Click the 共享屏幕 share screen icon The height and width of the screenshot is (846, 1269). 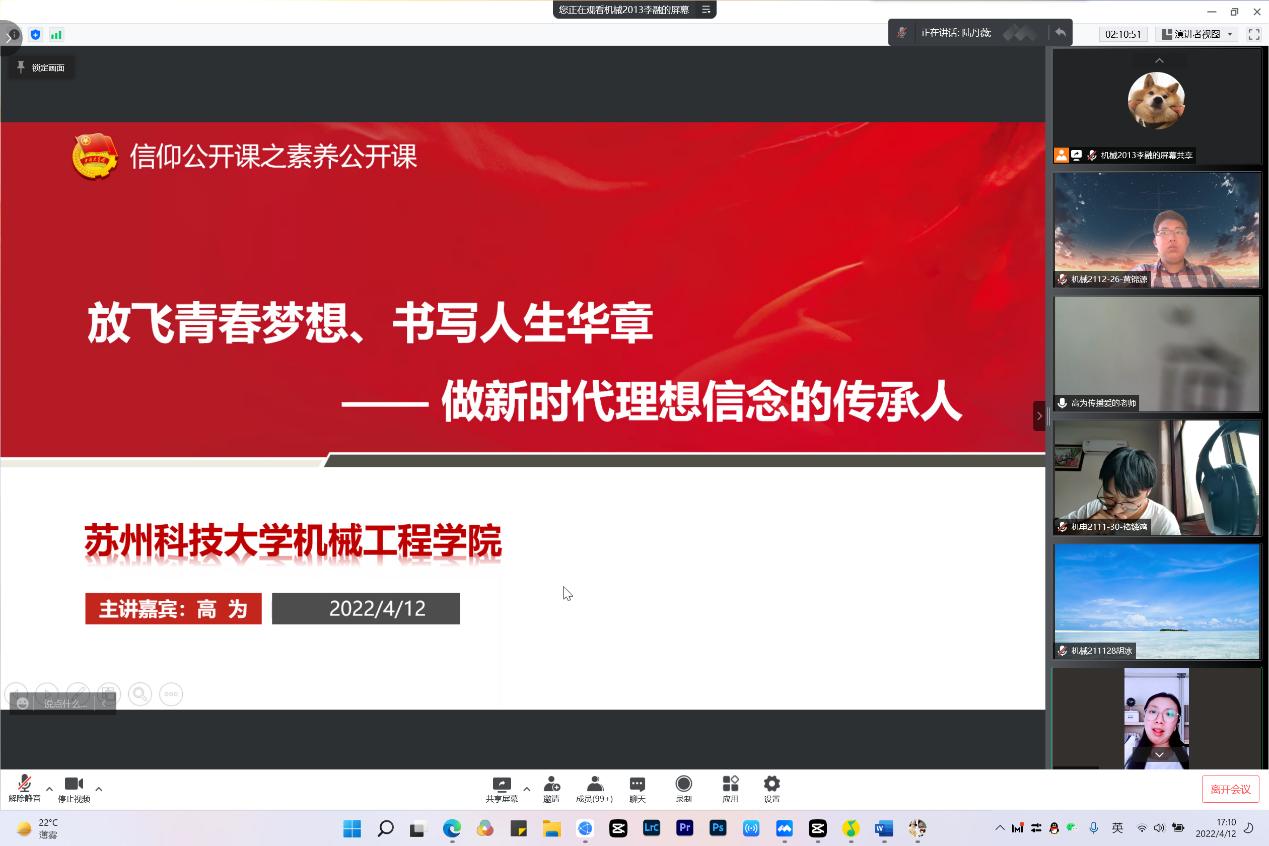point(501,788)
